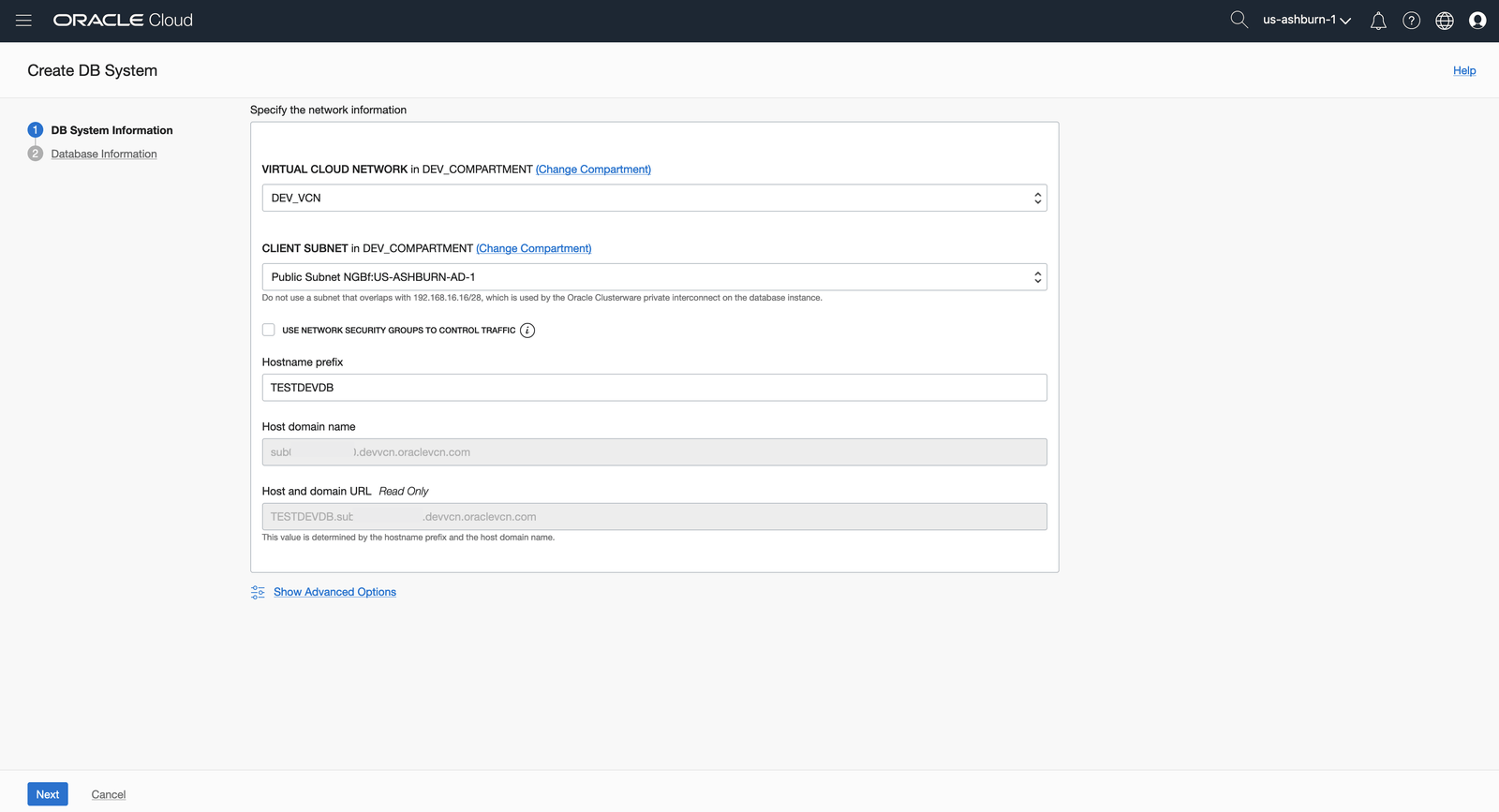Click Change Compartment for Virtual Cloud Network
Screen dimensions: 1499x812
(593, 170)
